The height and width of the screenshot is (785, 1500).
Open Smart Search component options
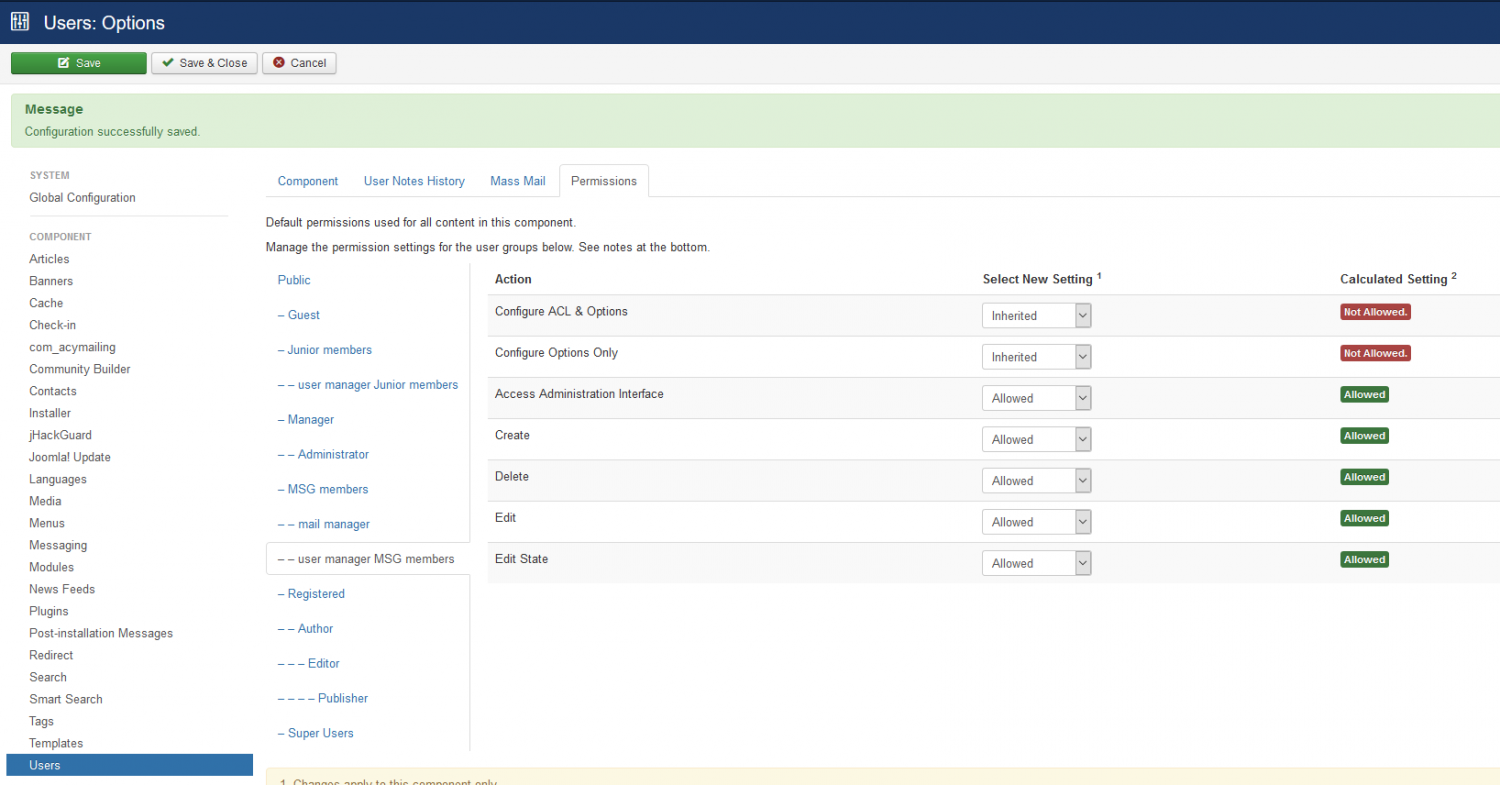coord(66,699)
